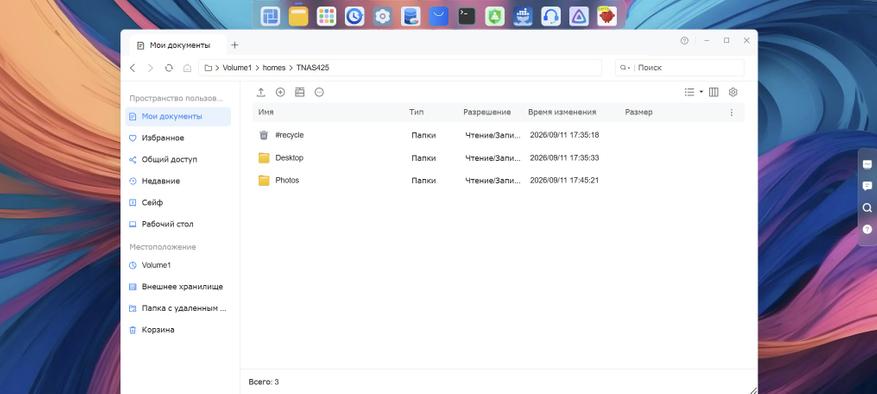Screen dimensions: 877x394
Task: Click the Photos folder icon
Action: tap(264, 181)
